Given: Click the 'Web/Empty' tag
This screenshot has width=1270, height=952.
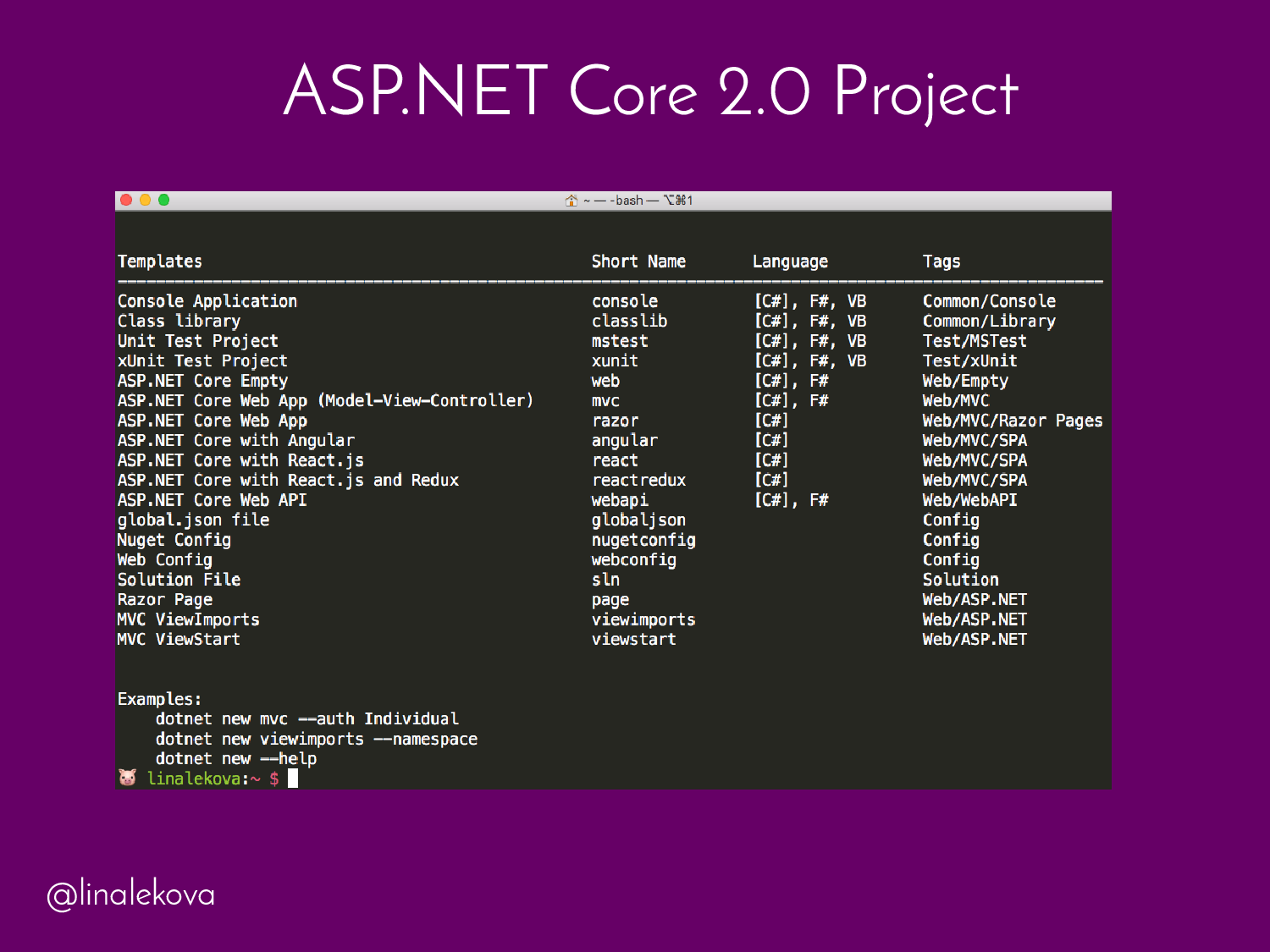Looking at the screenshot, I should click(965, 382).
